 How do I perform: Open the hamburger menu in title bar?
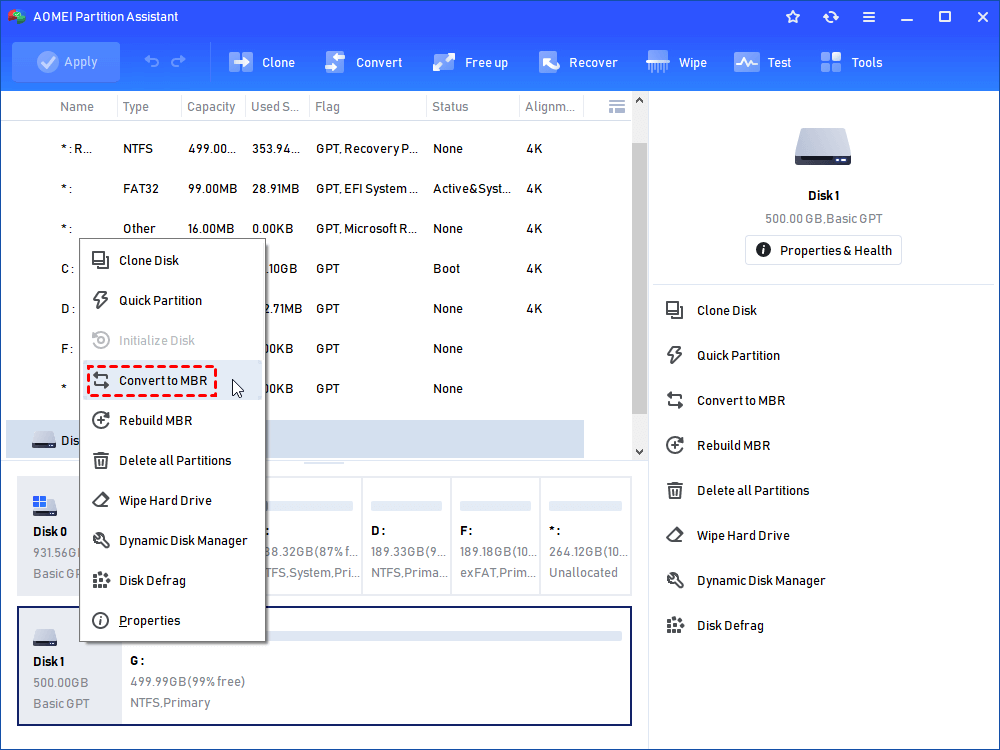[x=869, y=17]
